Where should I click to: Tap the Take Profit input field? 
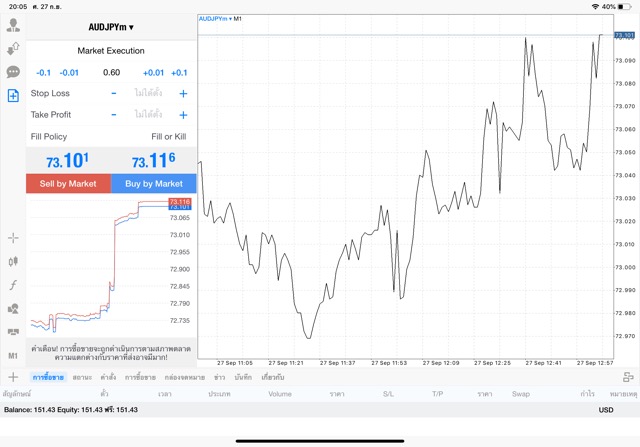pos(148,115)
